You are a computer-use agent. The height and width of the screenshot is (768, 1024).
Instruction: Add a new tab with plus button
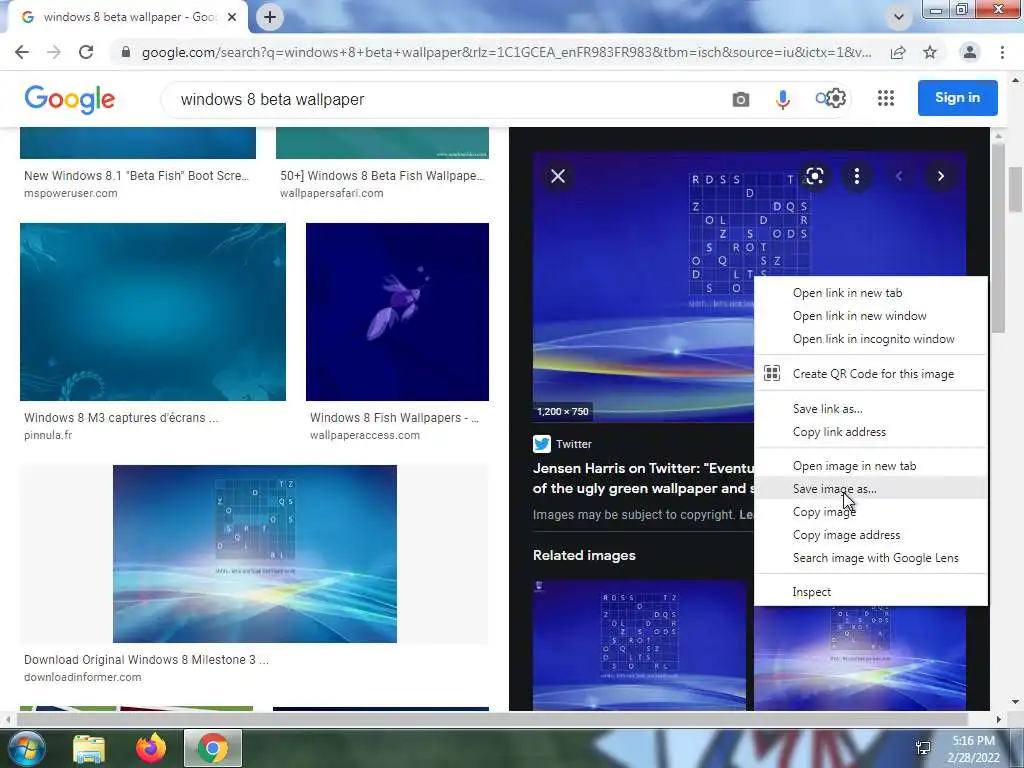click(270, 17)
